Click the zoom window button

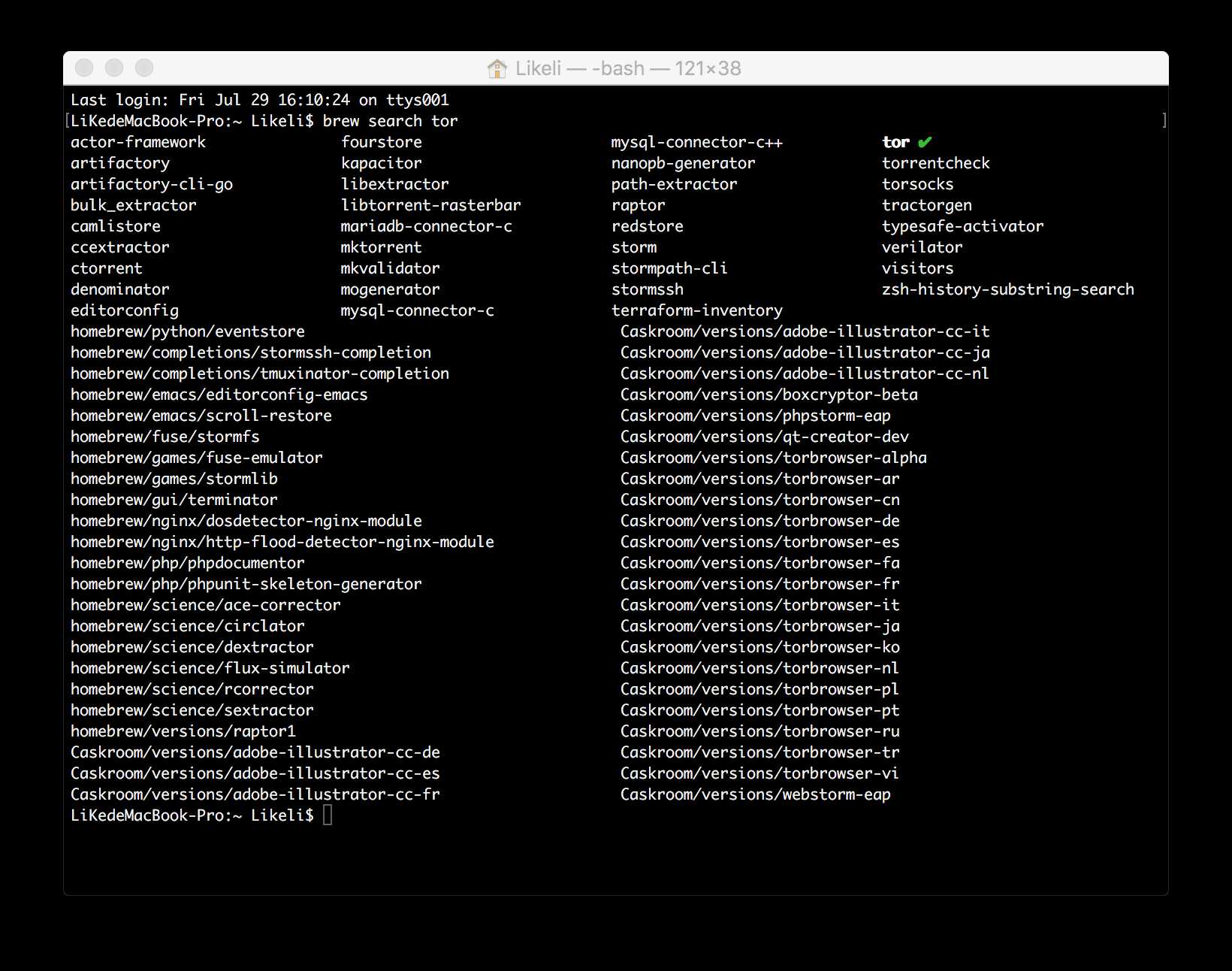(x=144, y=68)
